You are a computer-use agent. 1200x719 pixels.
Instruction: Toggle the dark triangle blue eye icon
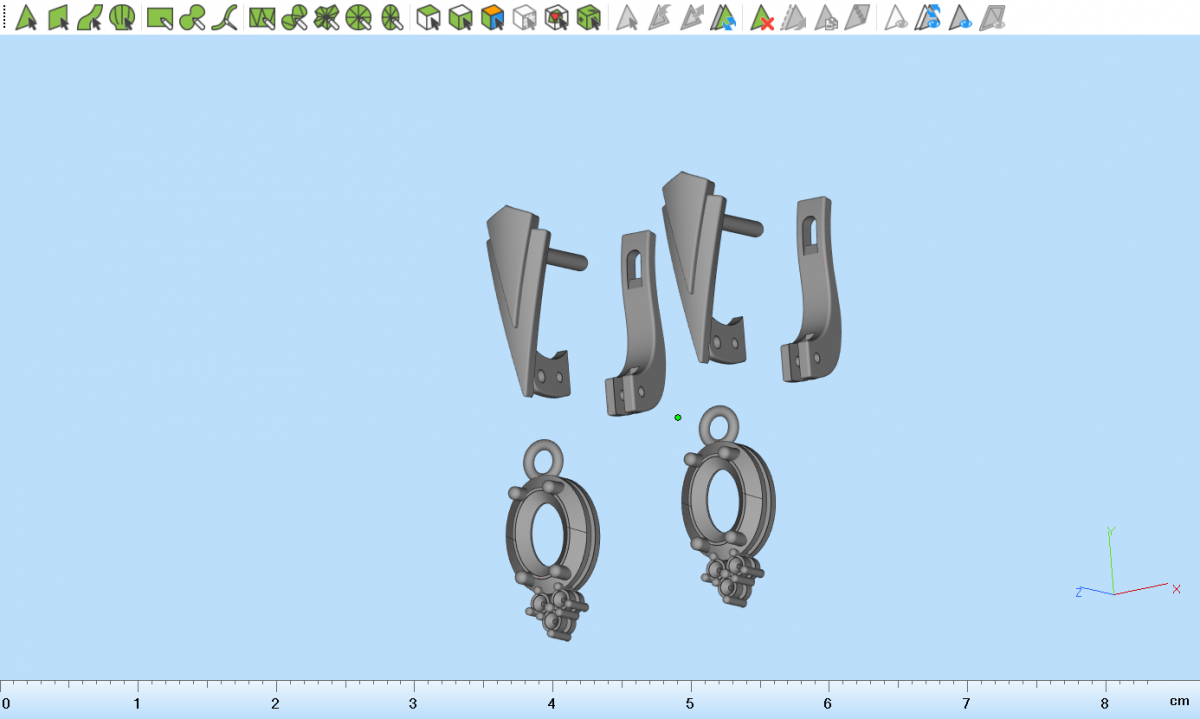click(x=962, y=17)
